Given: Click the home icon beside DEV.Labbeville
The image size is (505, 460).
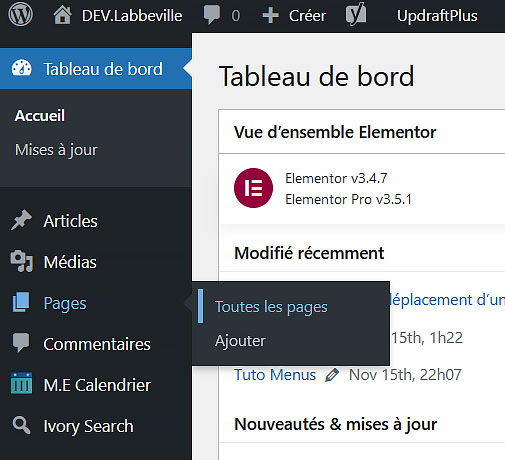Looking at the screenshot, I should tap(62, 15).
